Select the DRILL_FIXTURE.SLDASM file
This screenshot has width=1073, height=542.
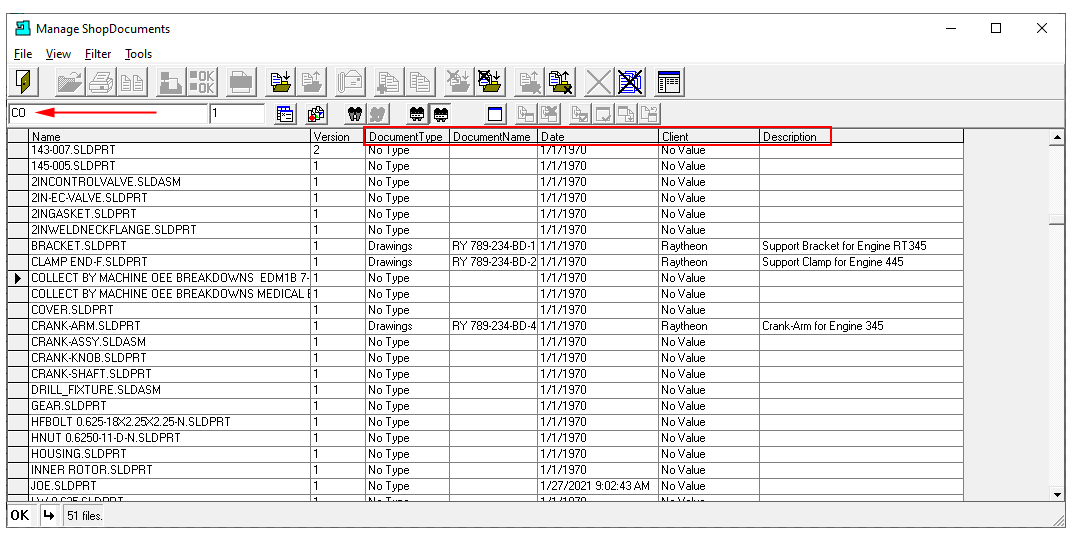96,389
